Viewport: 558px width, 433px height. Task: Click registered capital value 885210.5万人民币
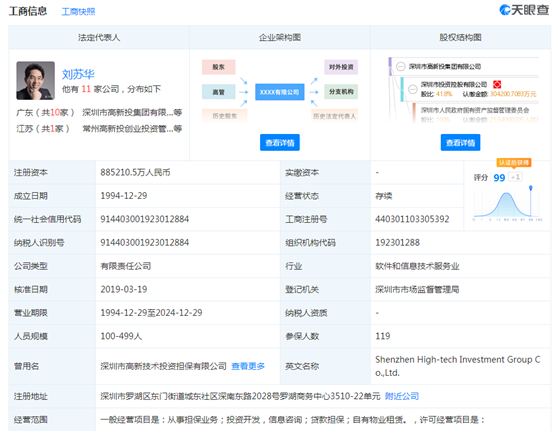(135, 173)
